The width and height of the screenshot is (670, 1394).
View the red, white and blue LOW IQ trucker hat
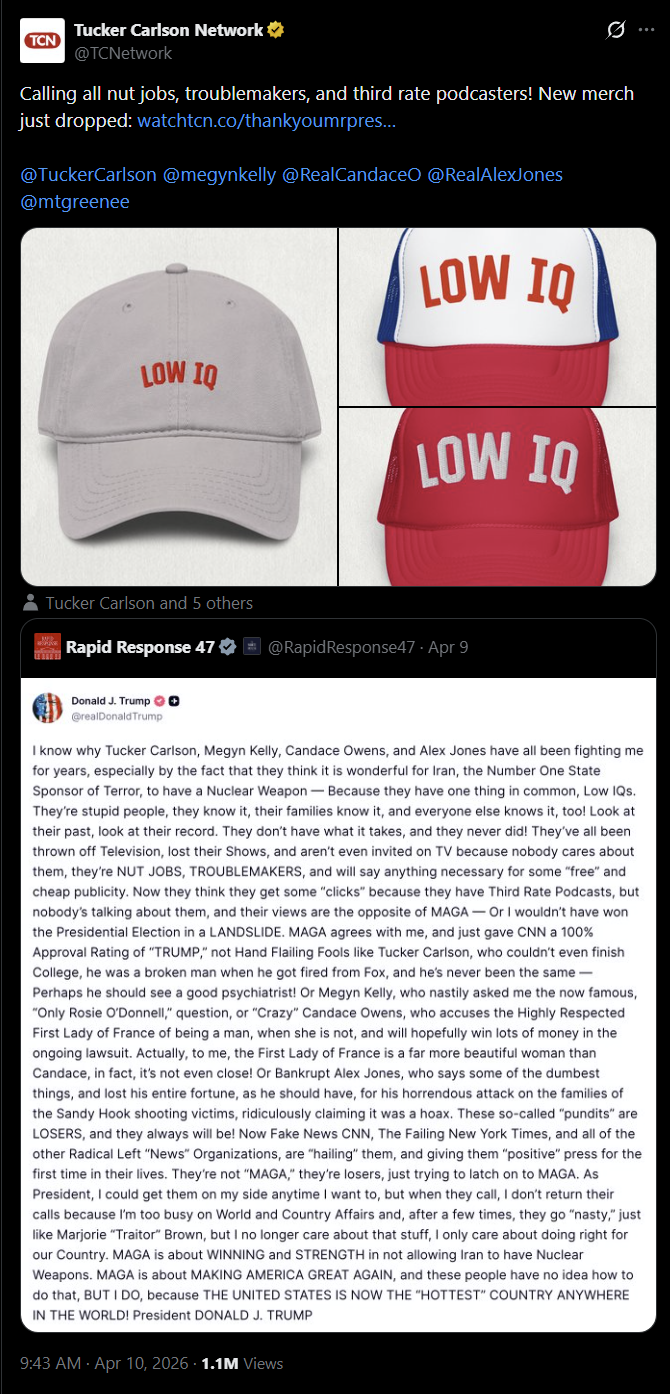tap(498, 317)
